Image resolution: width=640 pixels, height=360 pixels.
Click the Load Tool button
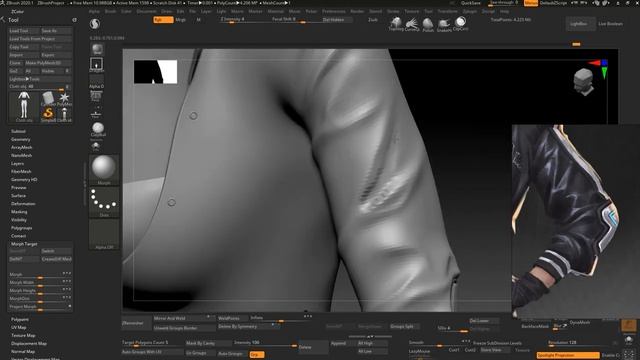[24, 31]
